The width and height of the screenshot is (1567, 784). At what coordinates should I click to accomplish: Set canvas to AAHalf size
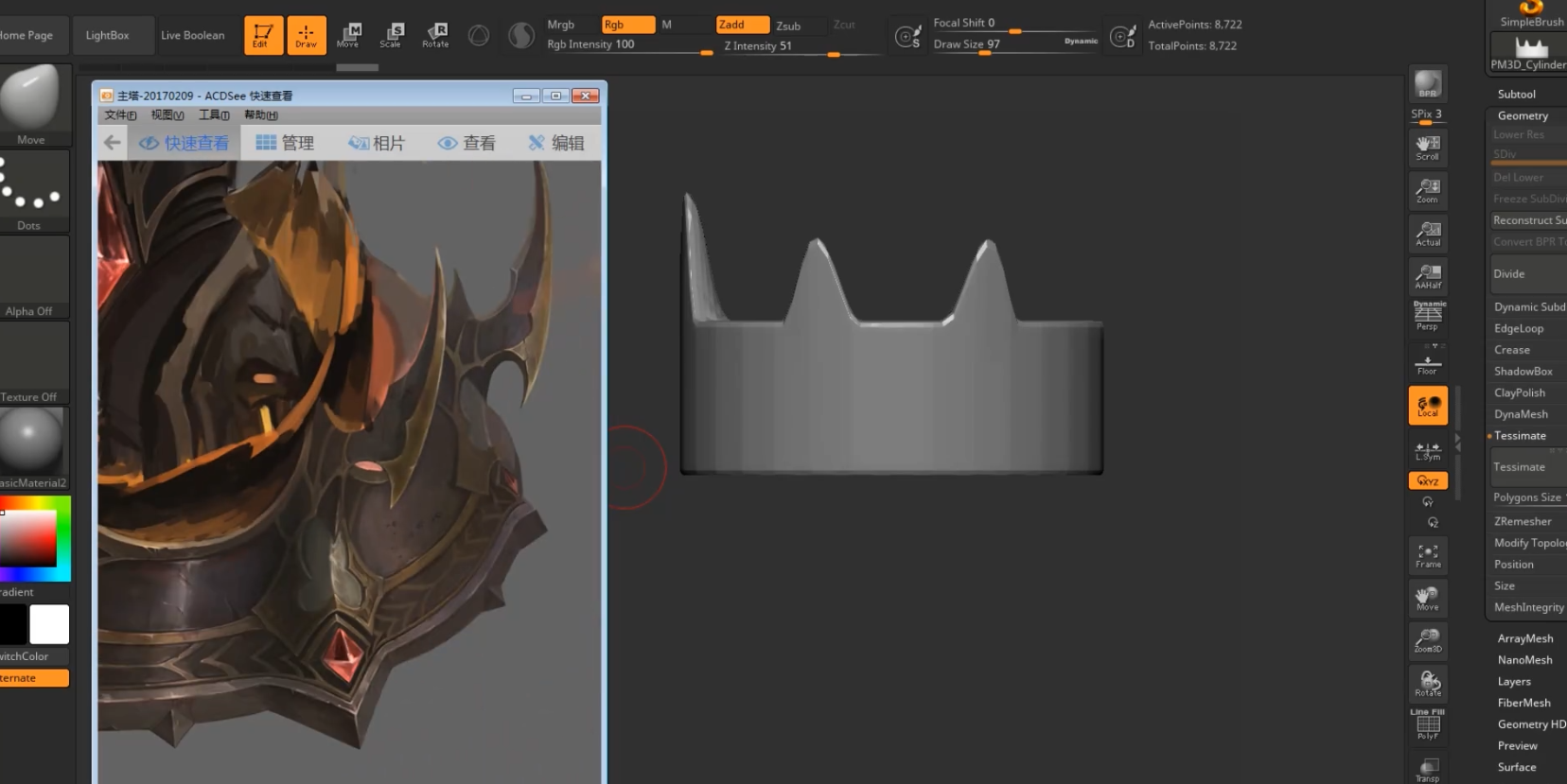tap(1428, 275)
